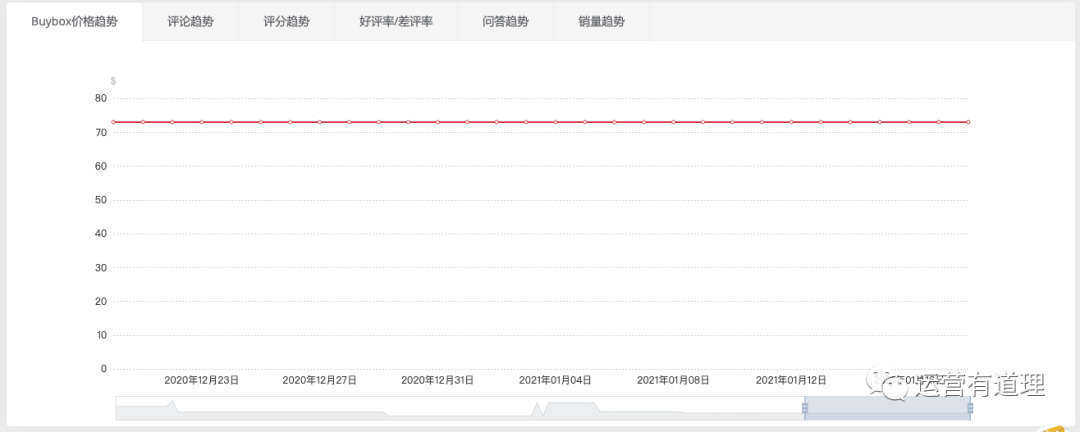
Task: Switch to the Buybox价格趋势 tab
Action: pyautogui.click(x=74, y=22)
